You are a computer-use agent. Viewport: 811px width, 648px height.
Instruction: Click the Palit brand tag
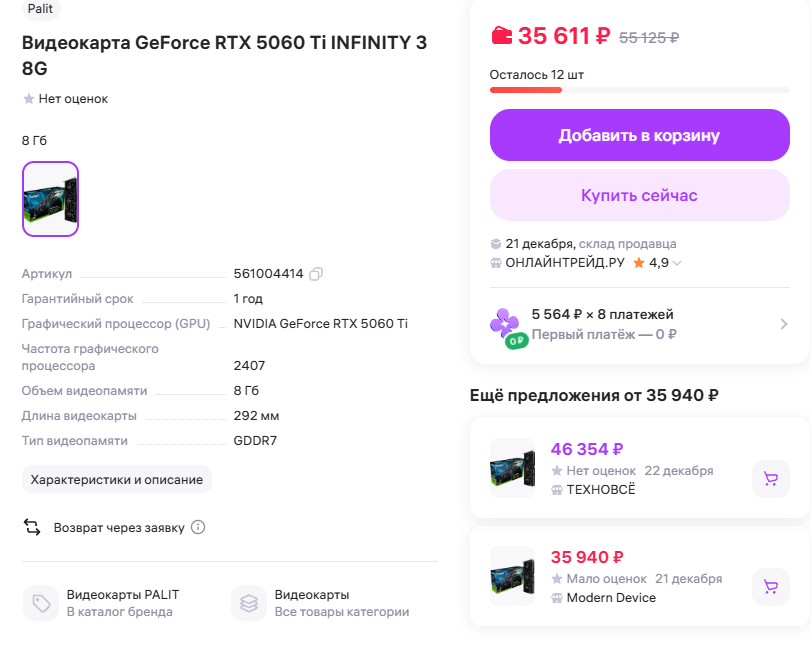tap(41, 9)
